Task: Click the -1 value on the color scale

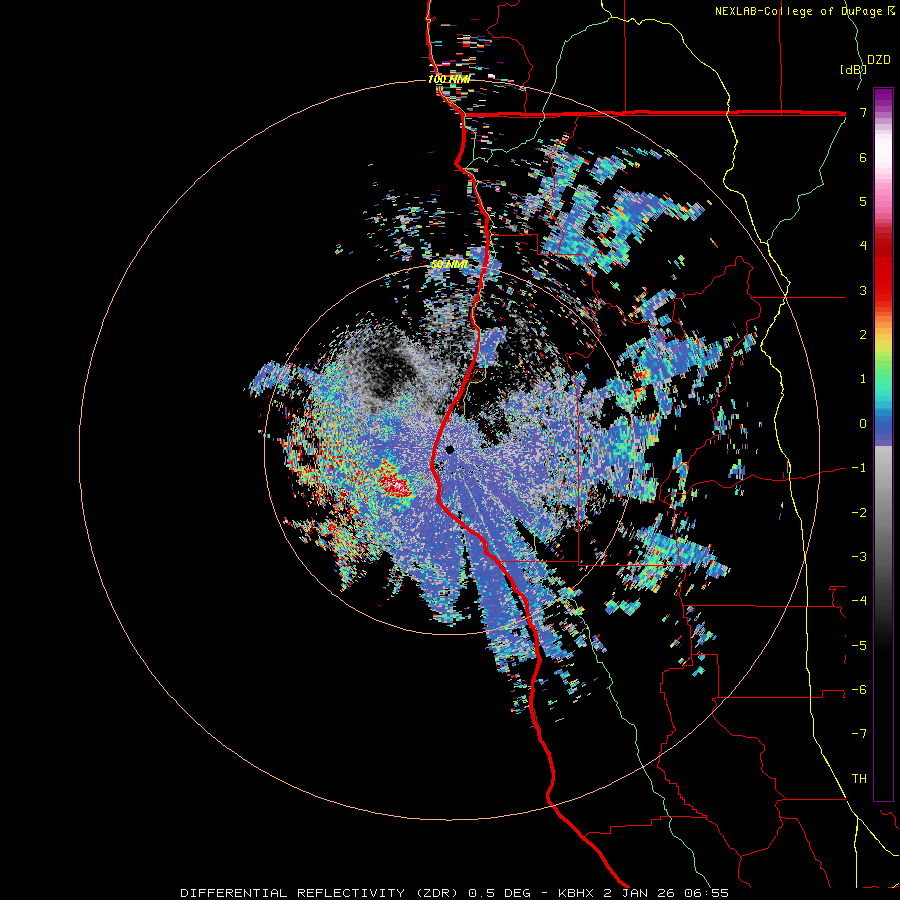Action: point(859,468)
